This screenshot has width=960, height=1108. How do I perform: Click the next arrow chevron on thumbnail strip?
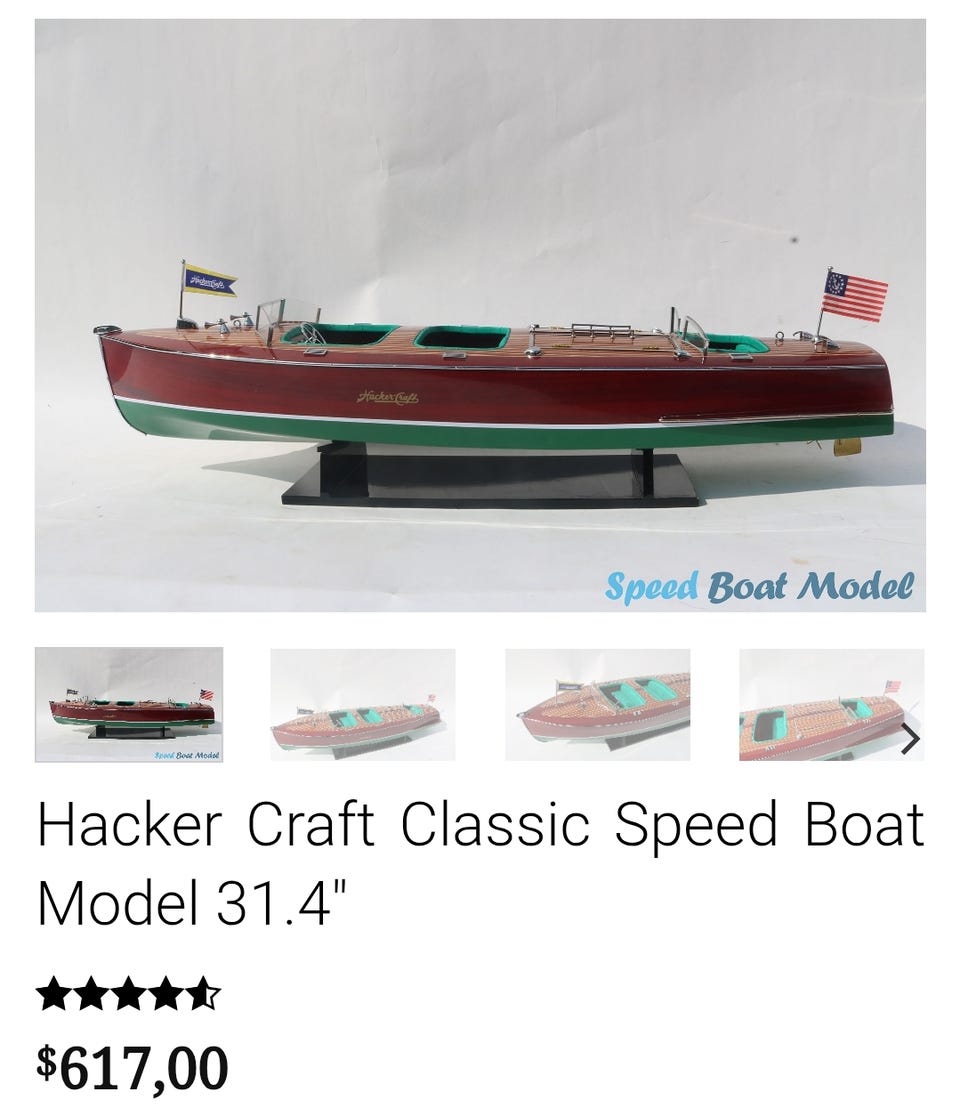point(911,739)
